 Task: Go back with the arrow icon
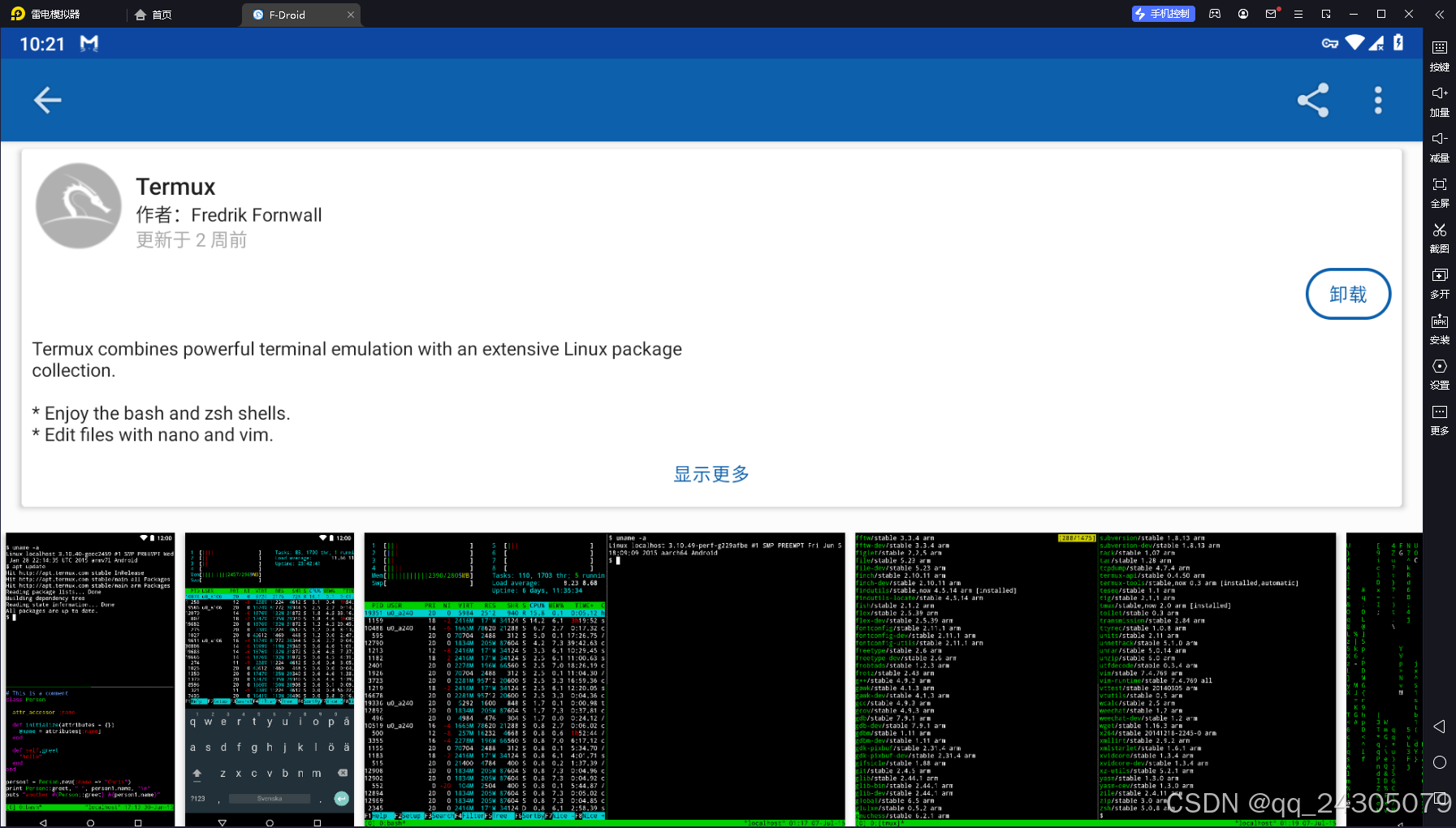click(x=47, y=100)
